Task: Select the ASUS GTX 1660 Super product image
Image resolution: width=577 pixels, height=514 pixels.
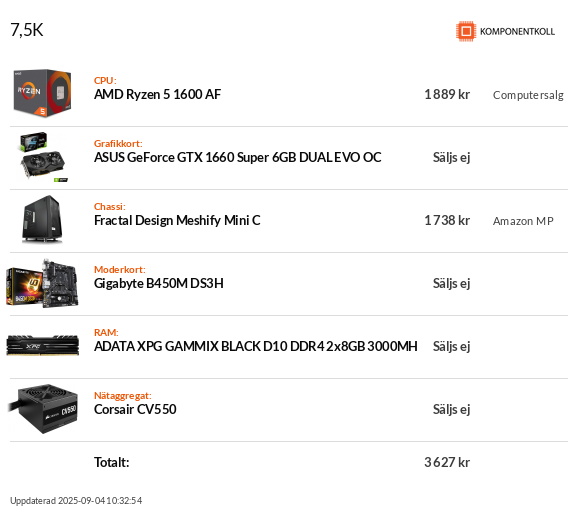Action: coord(42,157)
